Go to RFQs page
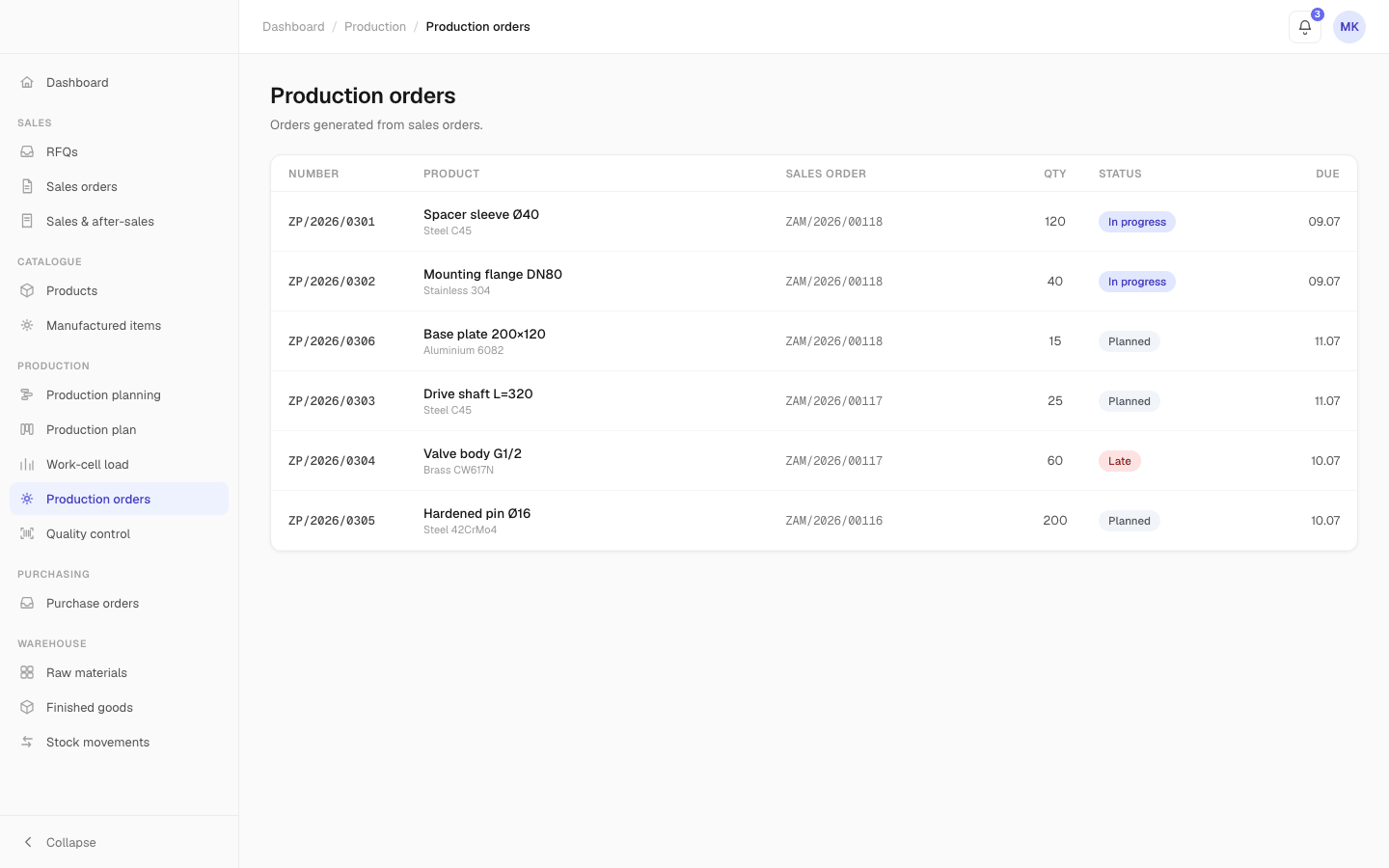1389x868 pixels. point(119,151)
